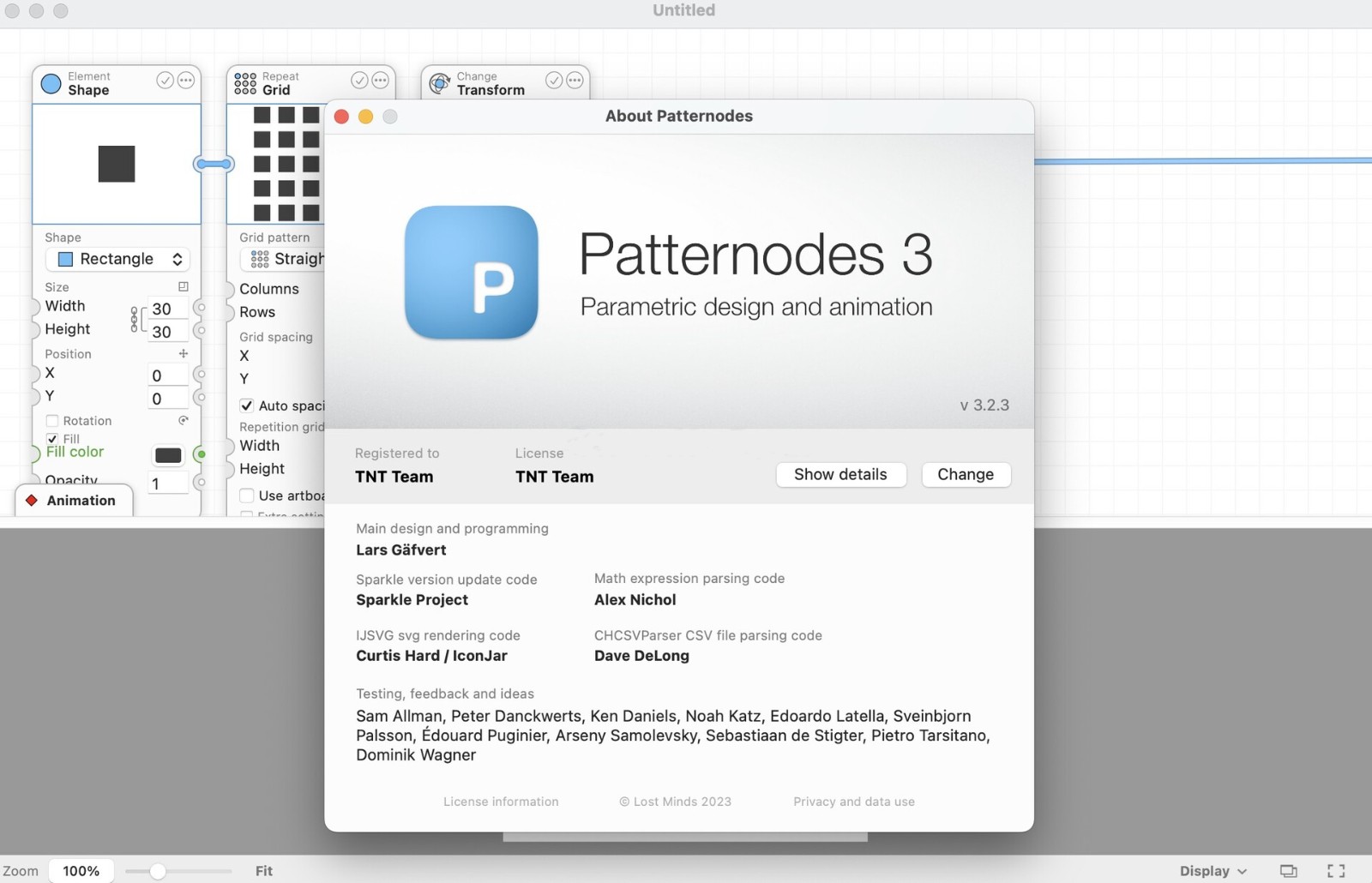Click the Dave DeLong credit

tap(642, 656)
